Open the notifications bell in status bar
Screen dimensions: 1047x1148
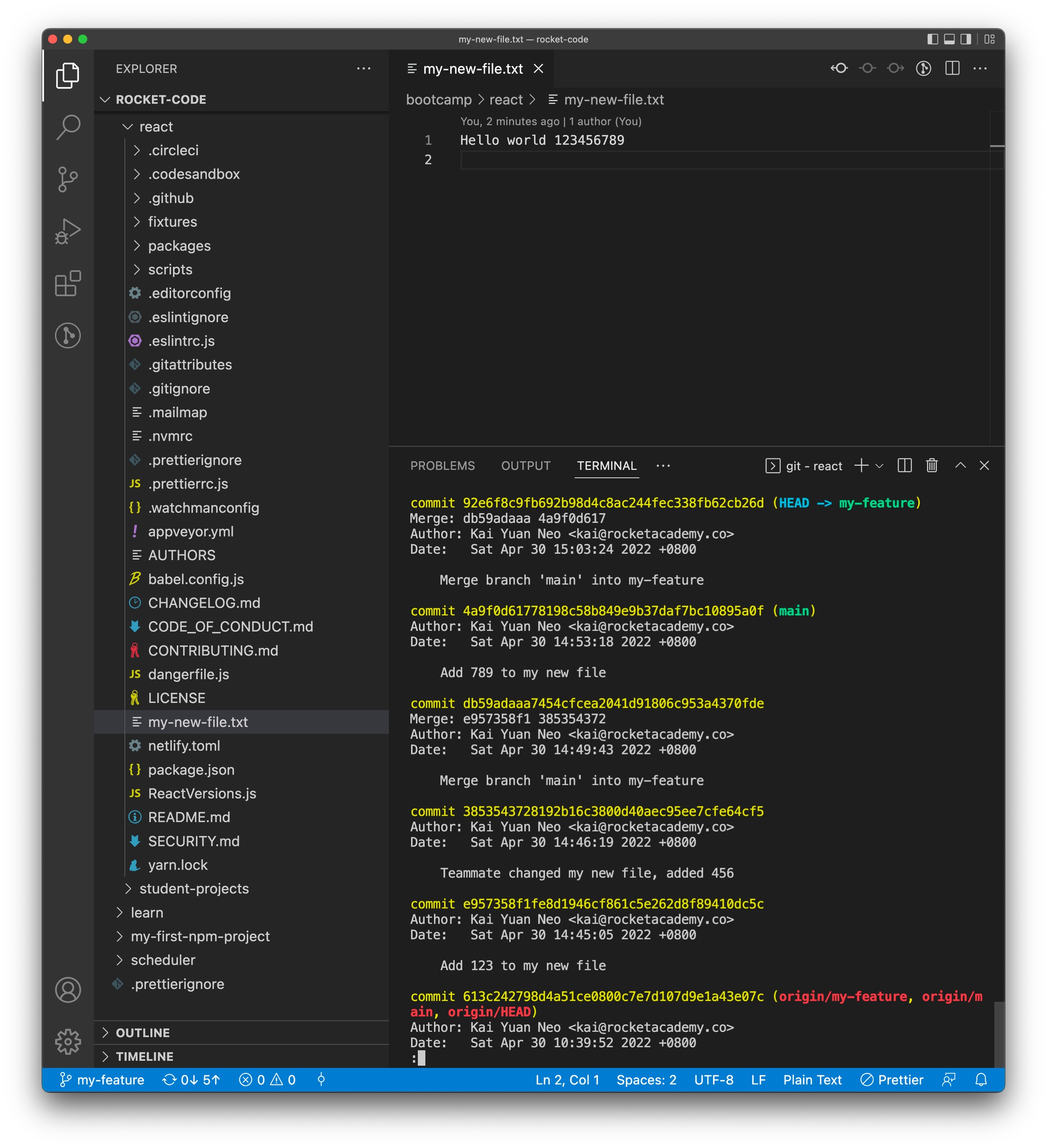(981, 1080)
